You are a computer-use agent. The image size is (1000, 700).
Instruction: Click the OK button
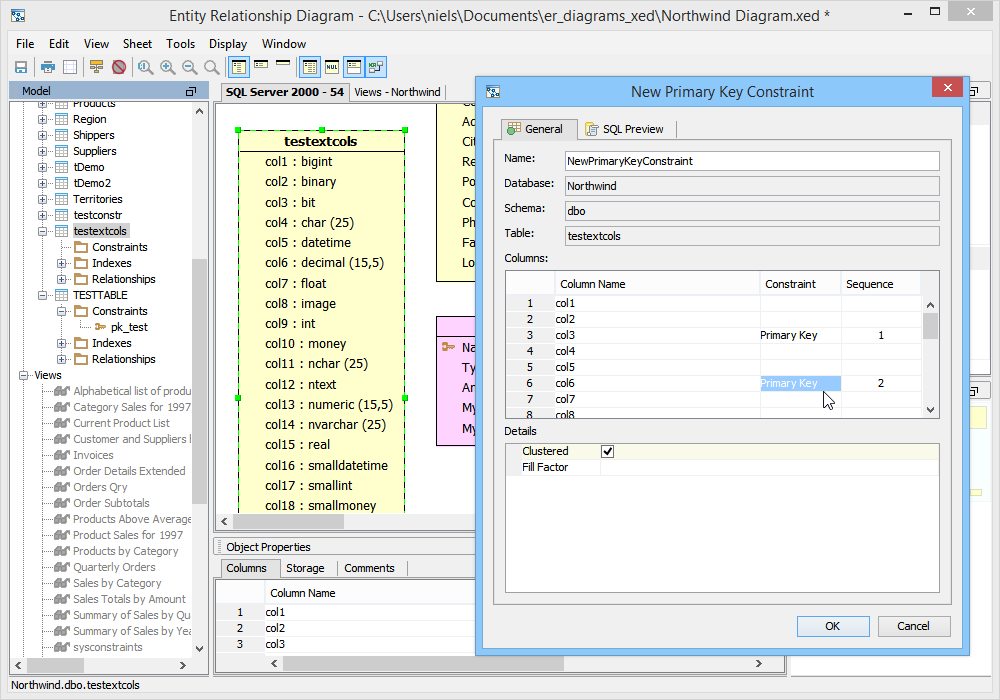pos(832,626)
